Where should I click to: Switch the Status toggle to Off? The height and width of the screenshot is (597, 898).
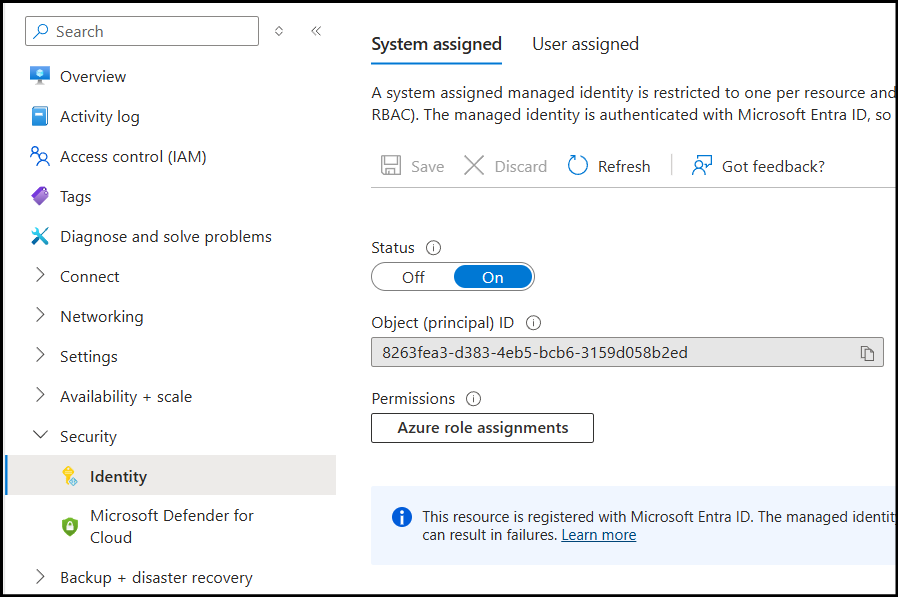point(413,277)
